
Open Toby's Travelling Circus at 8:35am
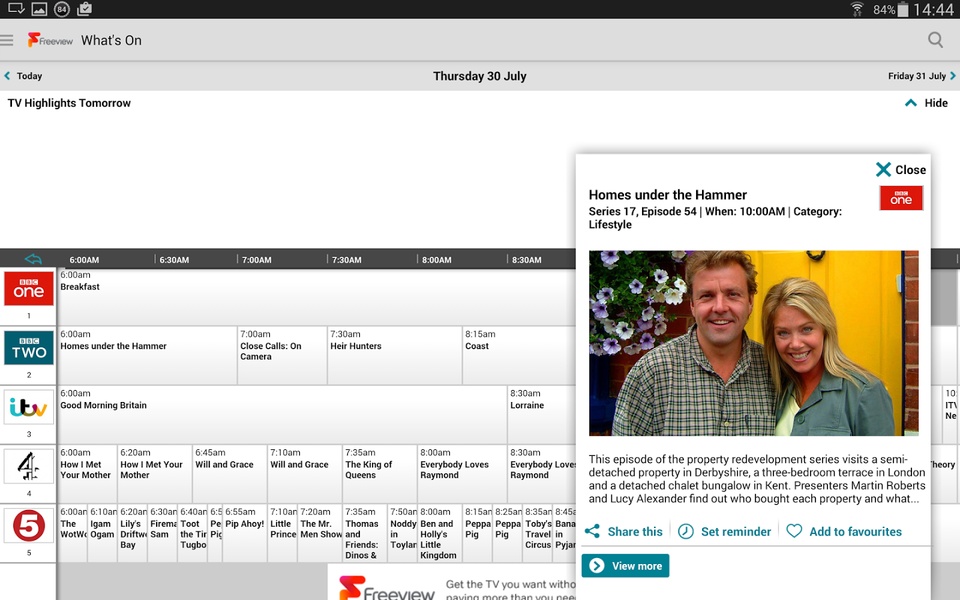(538, 533)
